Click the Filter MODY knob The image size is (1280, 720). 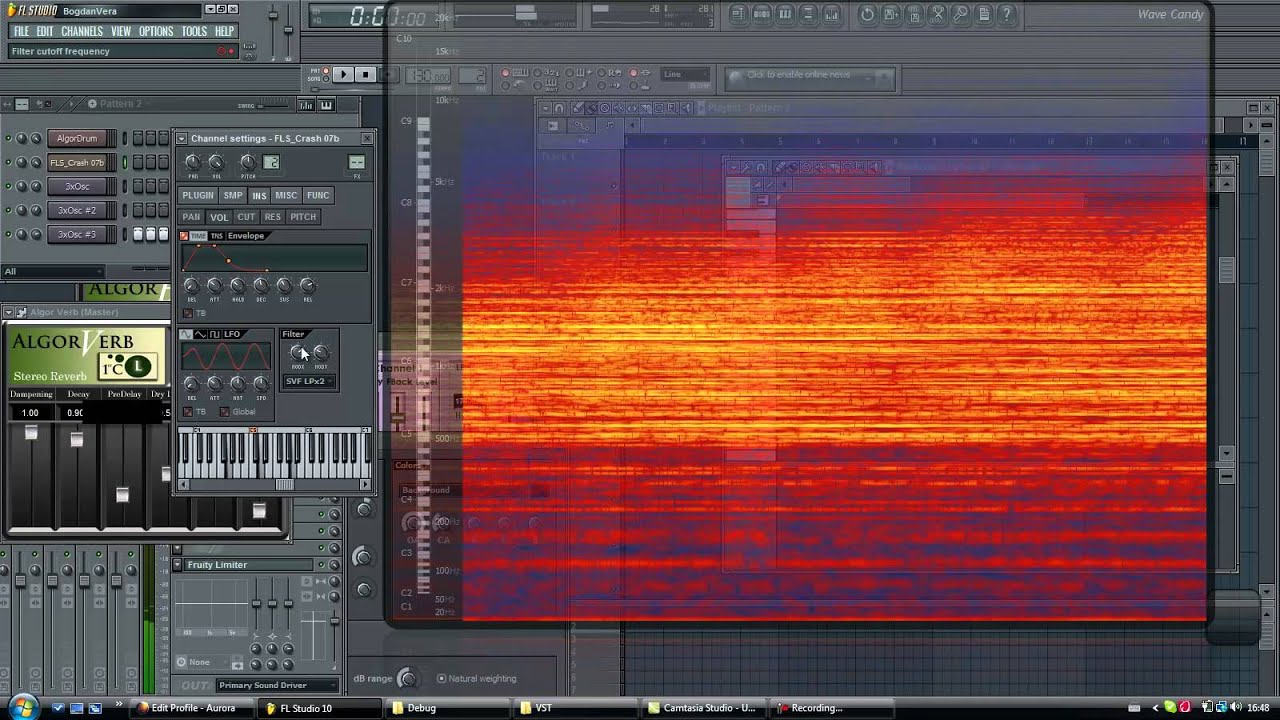[321, 353]
